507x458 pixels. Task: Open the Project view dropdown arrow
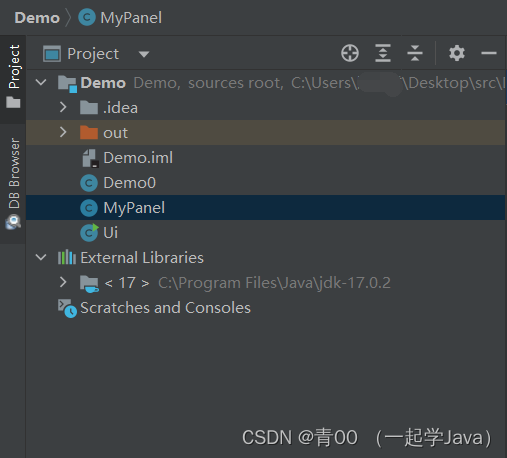(x=144, y=54)
